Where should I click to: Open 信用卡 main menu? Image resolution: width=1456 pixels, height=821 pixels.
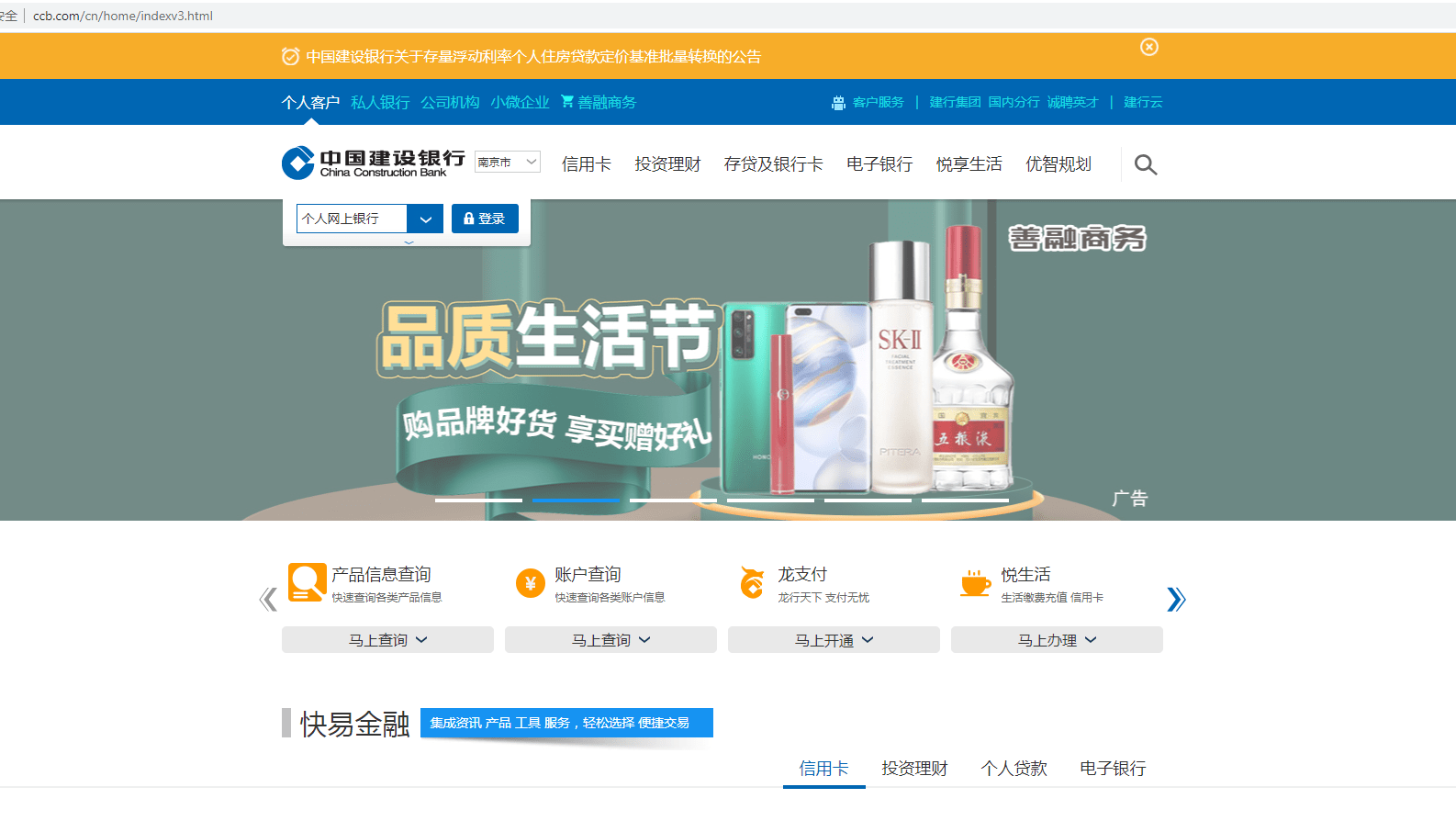point(587,164)
